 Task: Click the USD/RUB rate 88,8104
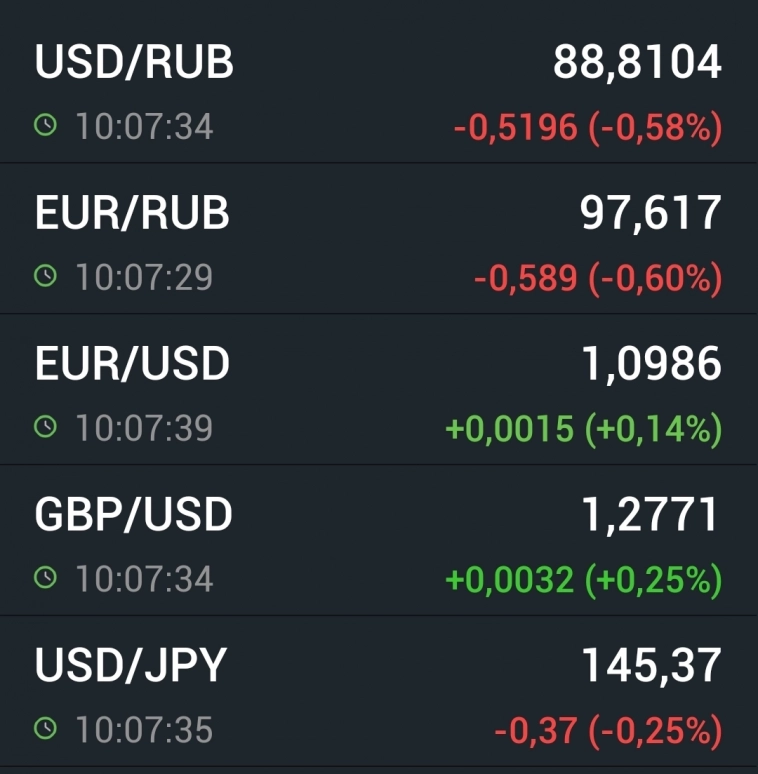tap(637, 62)
